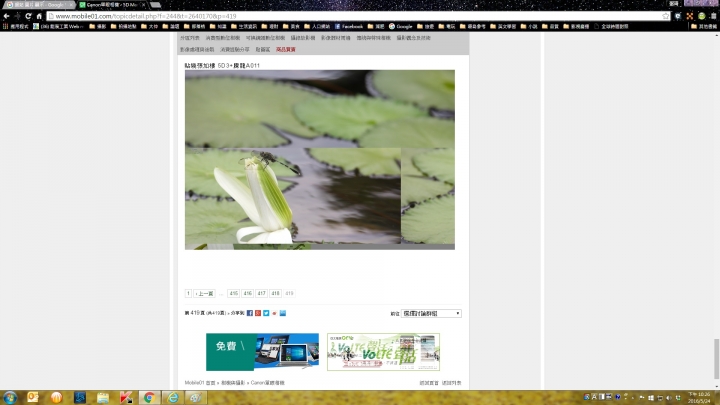Click the bottom-right rightmost page link
The height and width of the screenshot is (405, 720).
451,382
